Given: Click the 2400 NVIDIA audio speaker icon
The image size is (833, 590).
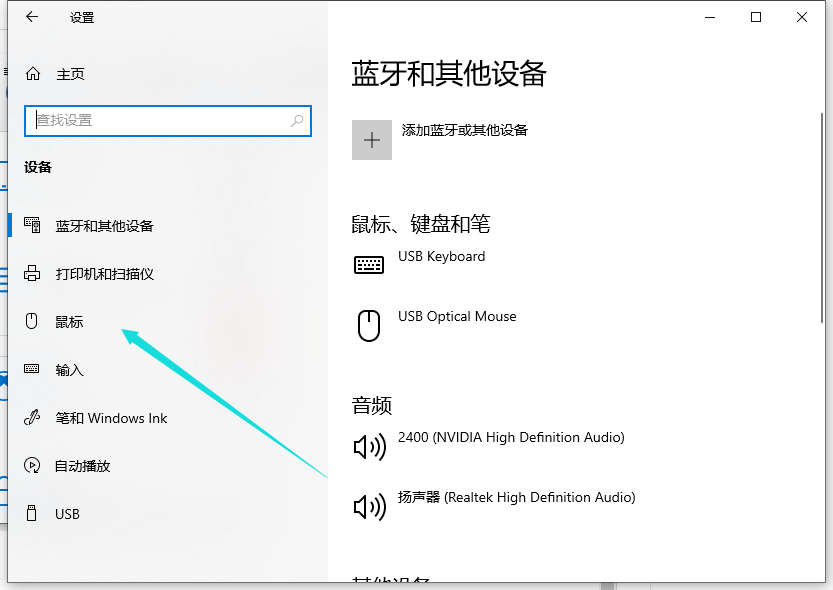Looking at the screenshot, I should [x=369, y=446].
